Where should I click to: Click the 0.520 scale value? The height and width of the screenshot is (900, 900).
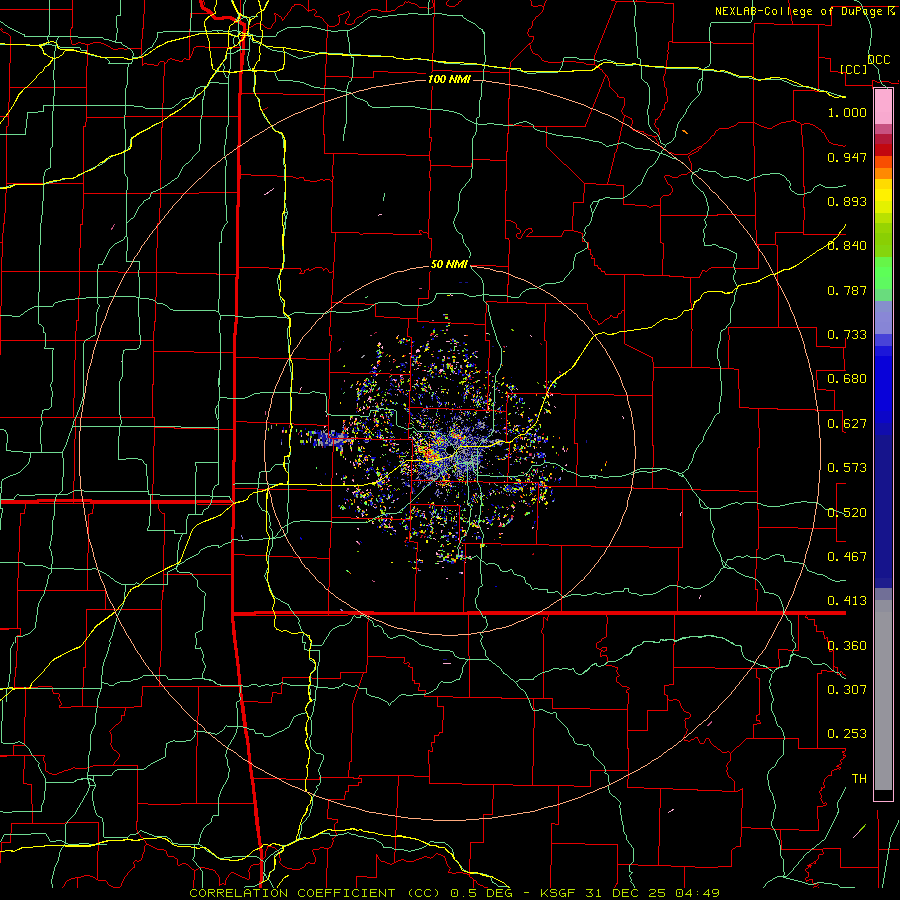point(847,513)
